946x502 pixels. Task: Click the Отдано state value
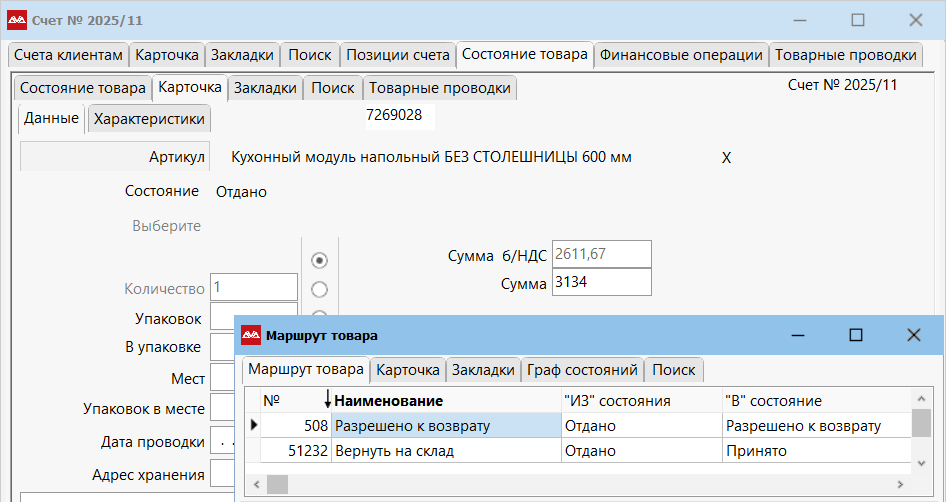pos(241,192)
